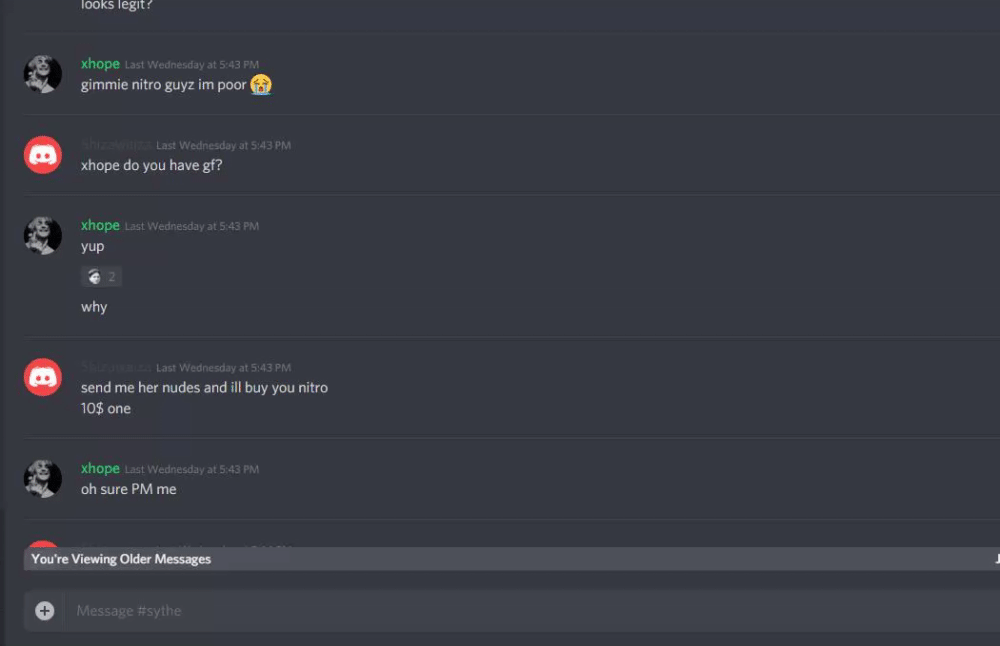The height and width of the screenshot is (646, 1000).
Task: Open red Discord avatar beside 'send me her nudes'
Action: tap(43, 377)
